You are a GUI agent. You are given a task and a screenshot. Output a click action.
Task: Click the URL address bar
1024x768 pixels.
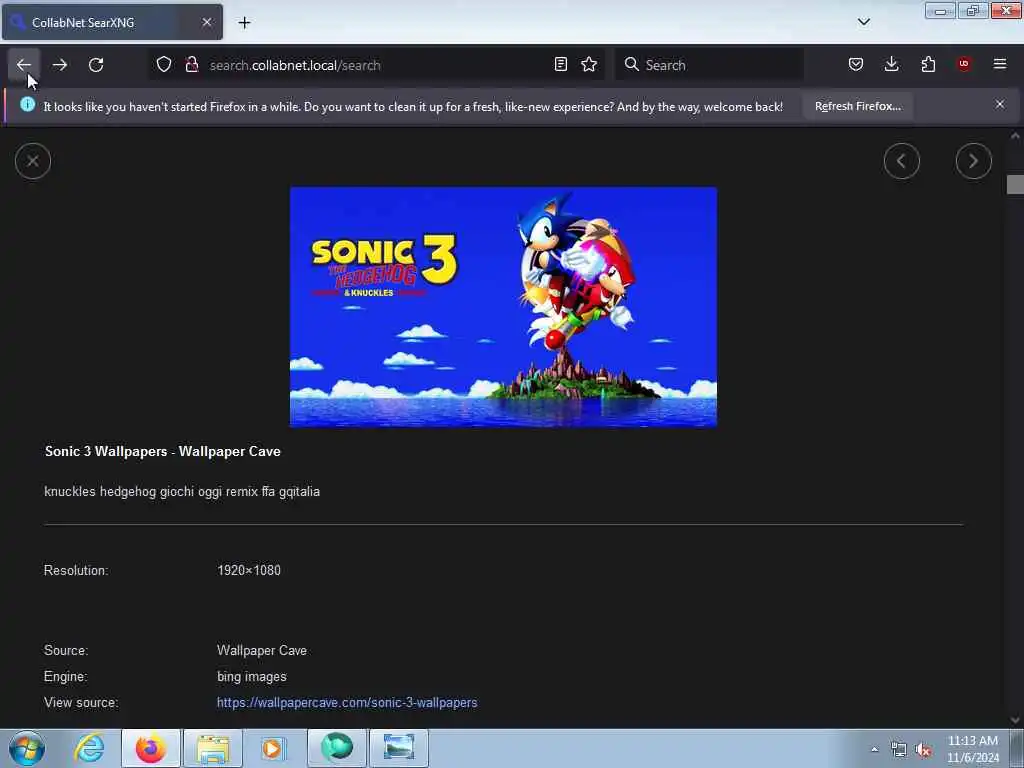[x=376, y=65]
